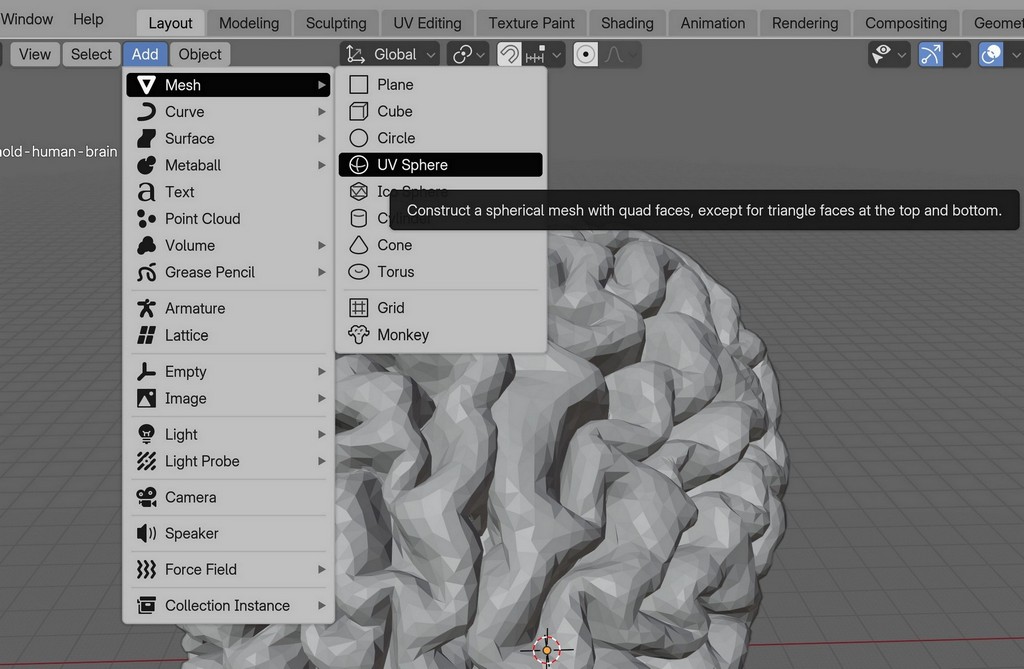Click the Camera icon
Screen dimensions: 1024x669
[146, 497]
